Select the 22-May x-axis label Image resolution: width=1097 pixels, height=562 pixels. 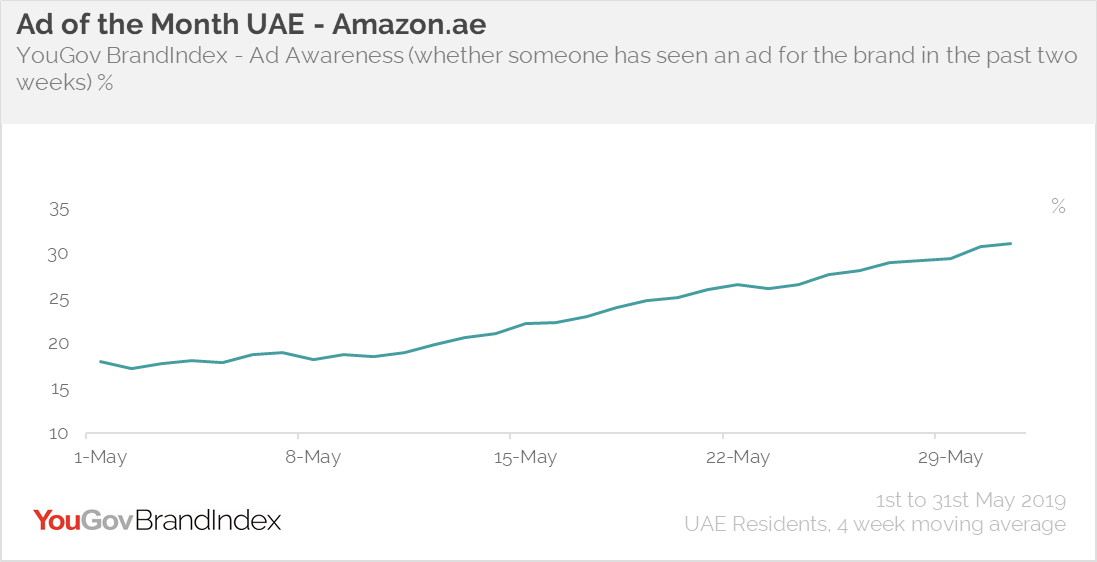click(737, 458)
